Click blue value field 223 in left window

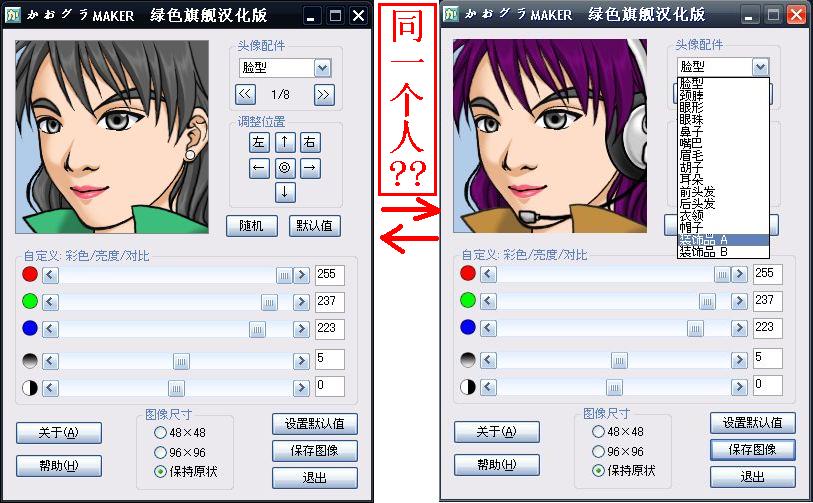(329, 328)
